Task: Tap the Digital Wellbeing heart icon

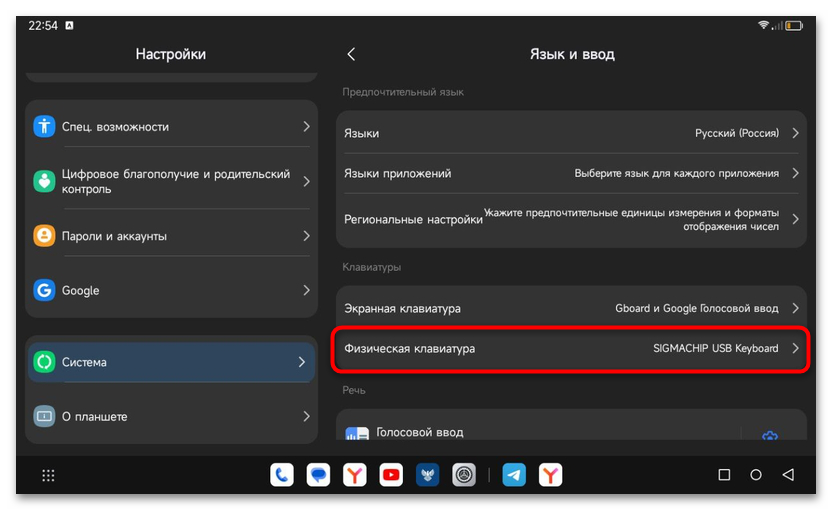Action: [x=44, y=181]
